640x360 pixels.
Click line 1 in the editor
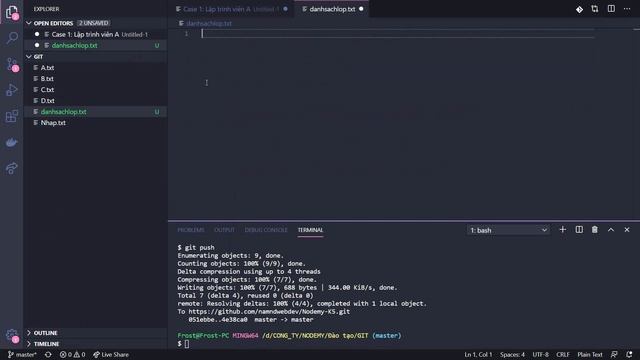pyautogui.click(x=398, y=34)
